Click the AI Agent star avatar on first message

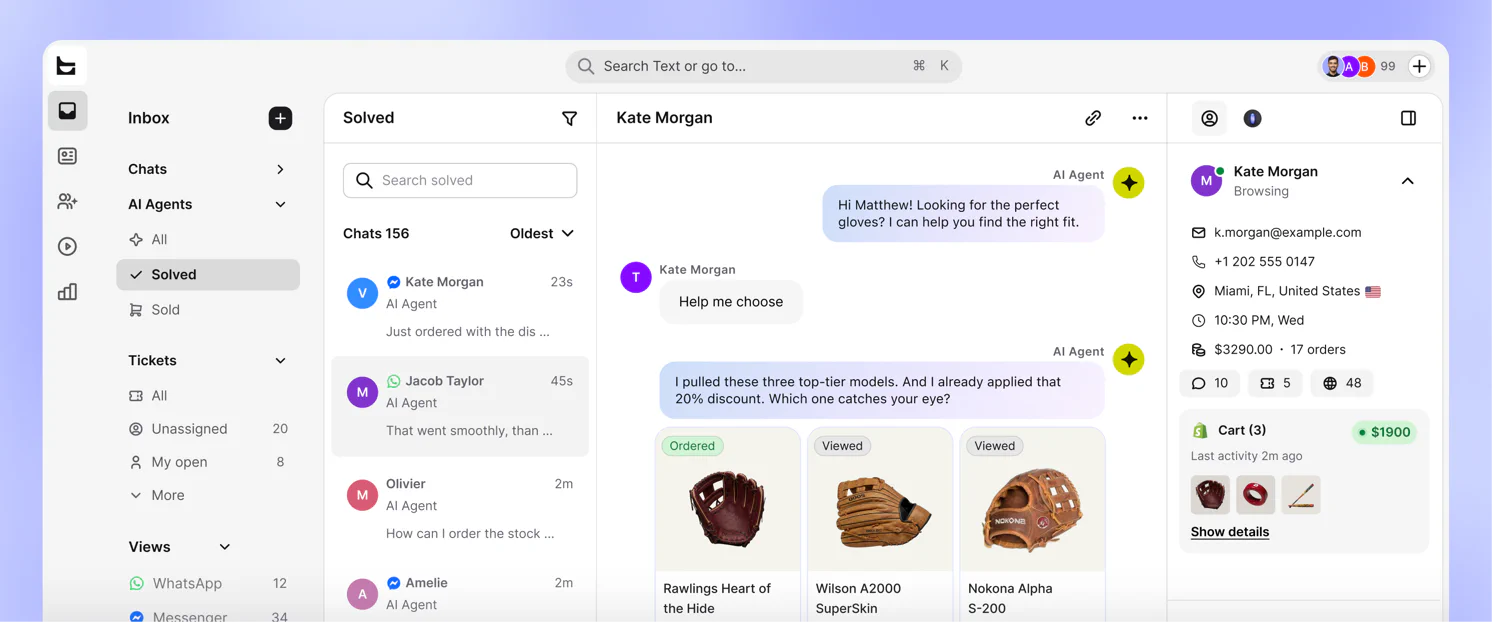[x=1129, y=183]
